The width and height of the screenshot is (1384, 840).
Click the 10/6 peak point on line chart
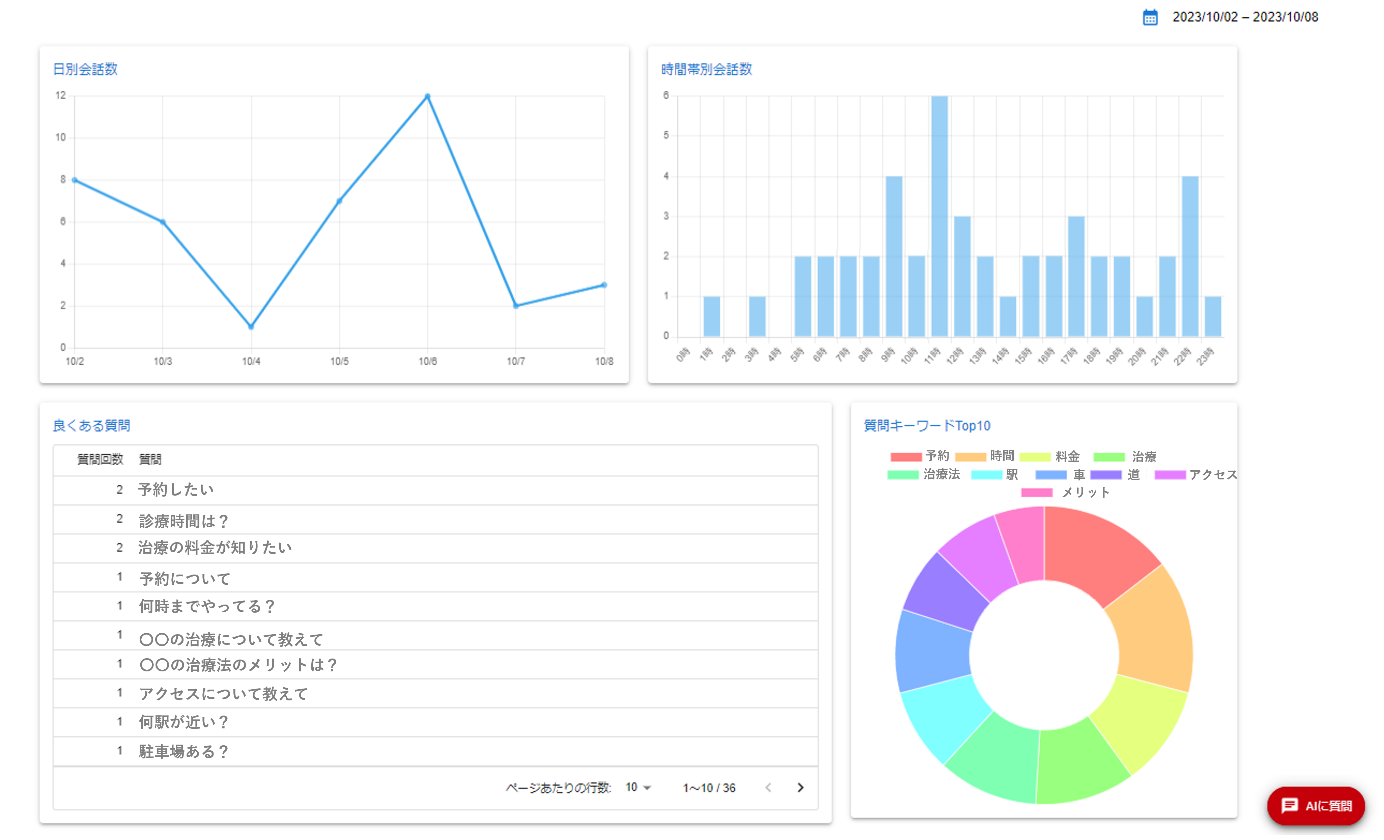tap(427, 96)
